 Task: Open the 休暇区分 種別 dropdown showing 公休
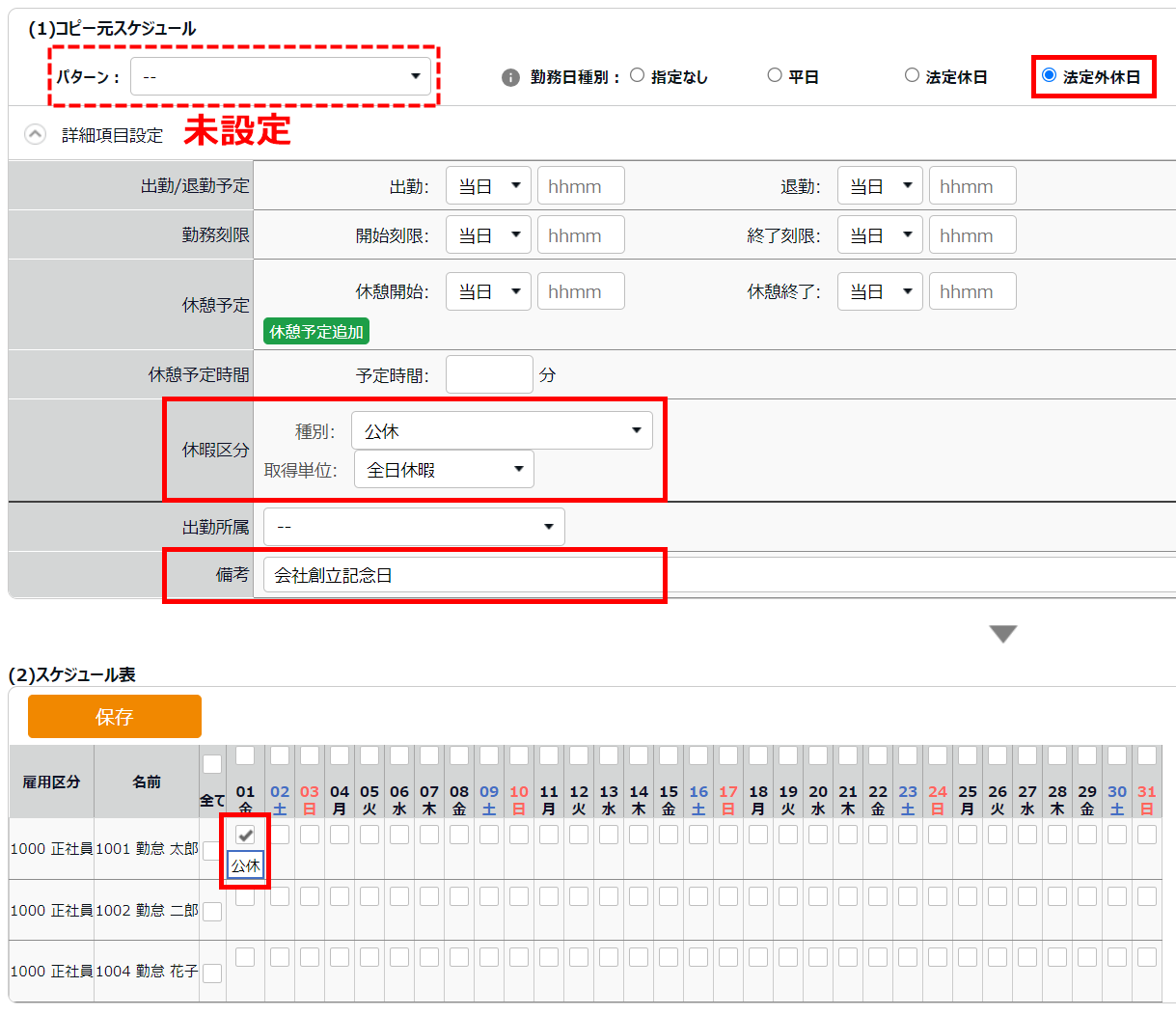pos(502,430)
